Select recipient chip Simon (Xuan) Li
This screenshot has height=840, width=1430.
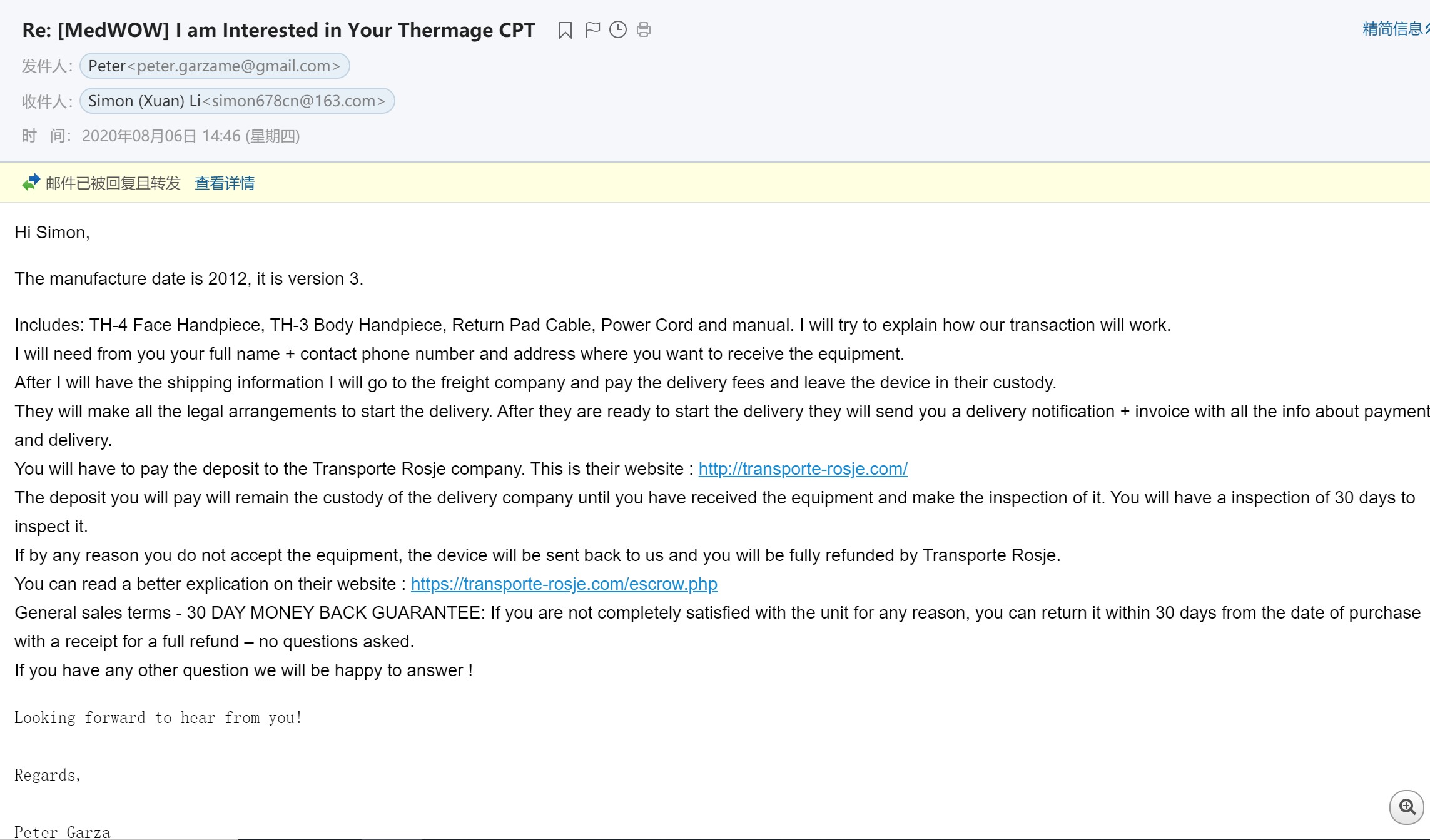(x=236, y=101)
